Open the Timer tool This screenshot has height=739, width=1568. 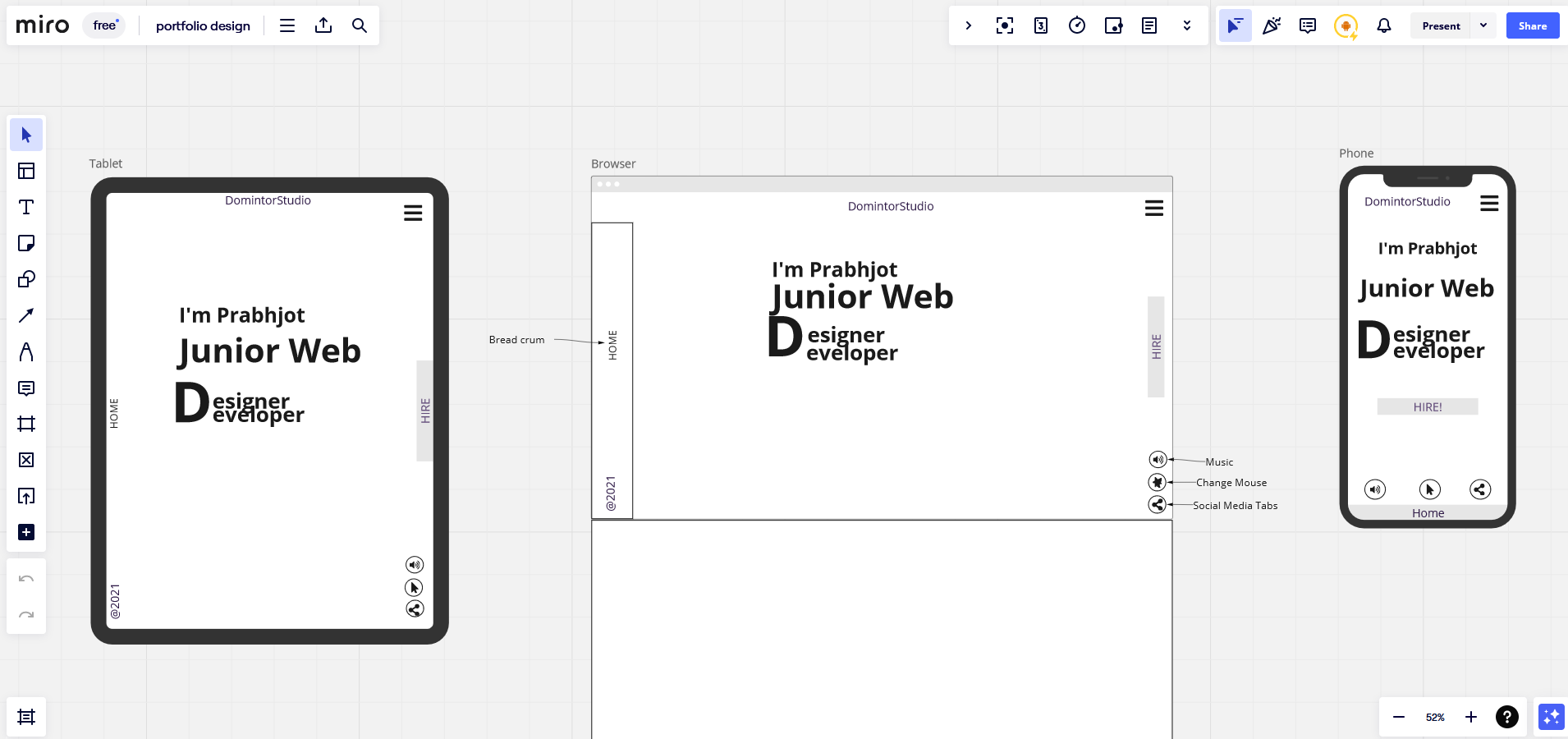[x=1077, y=25]
